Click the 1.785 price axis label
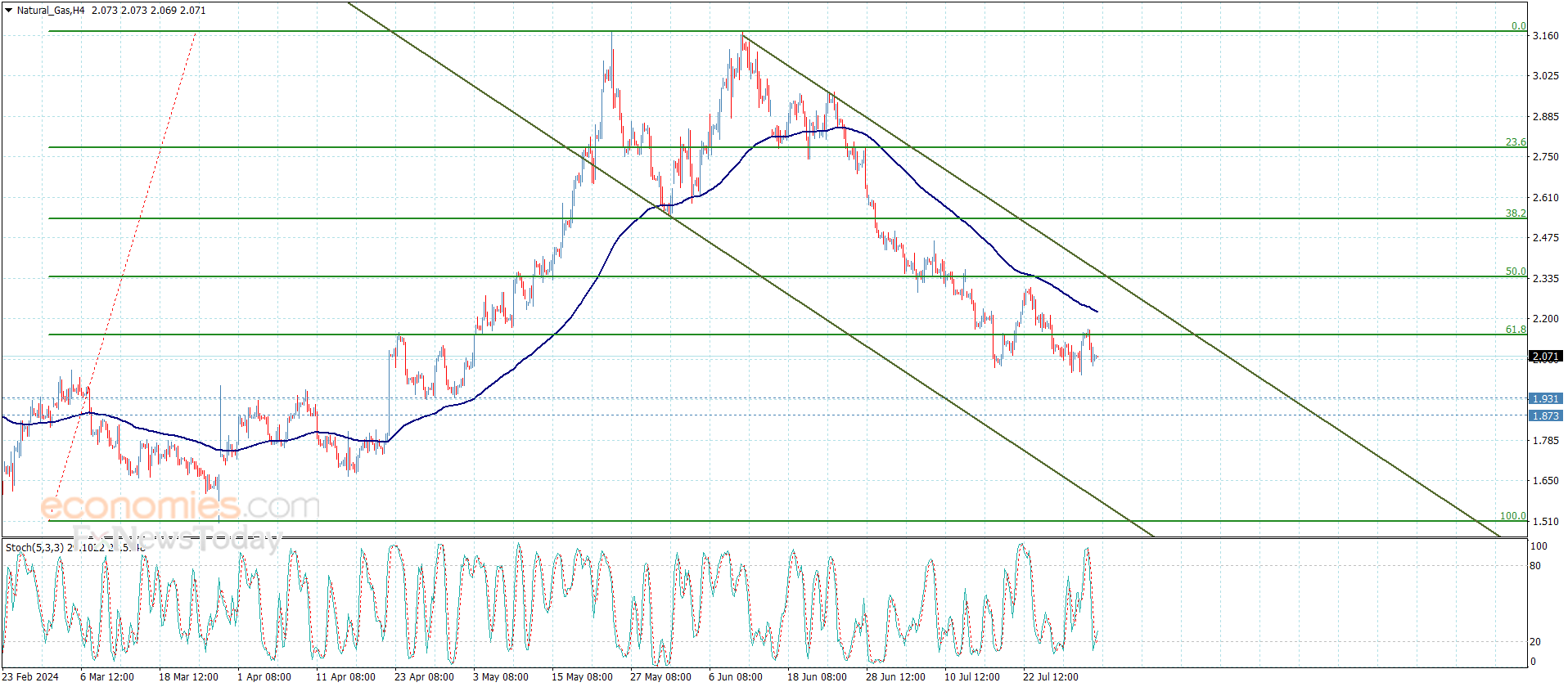1568x687 pixels. click(1545, 441)
